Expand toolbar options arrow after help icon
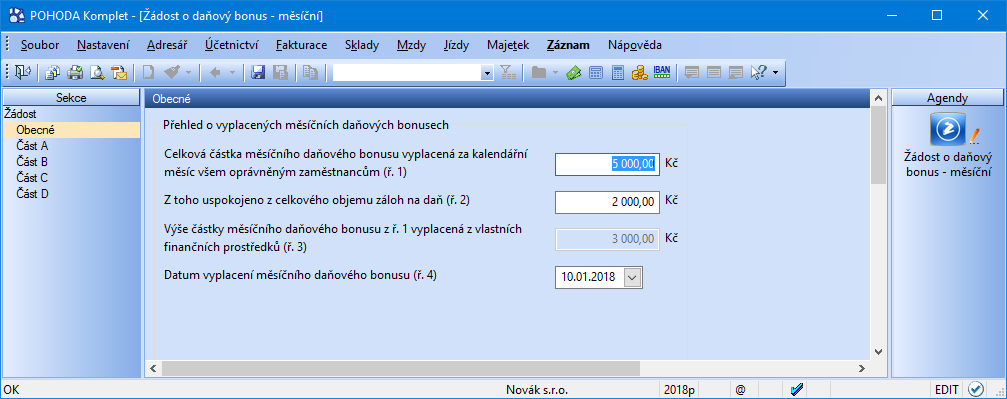This screenshot has width=1007, height=399. pyautogui.click(x=775, y=73)
